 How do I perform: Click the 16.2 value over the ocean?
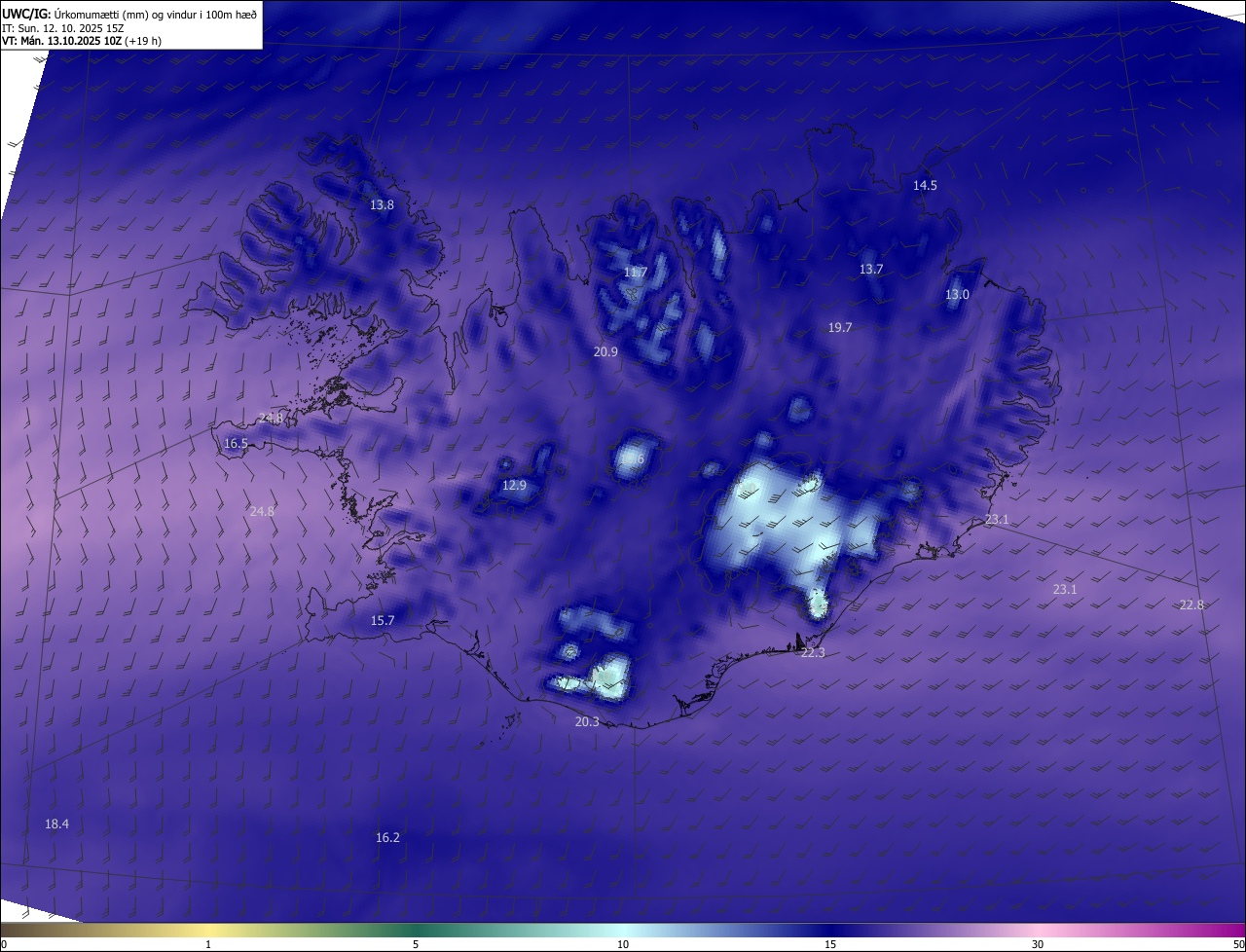click(387, 837)
